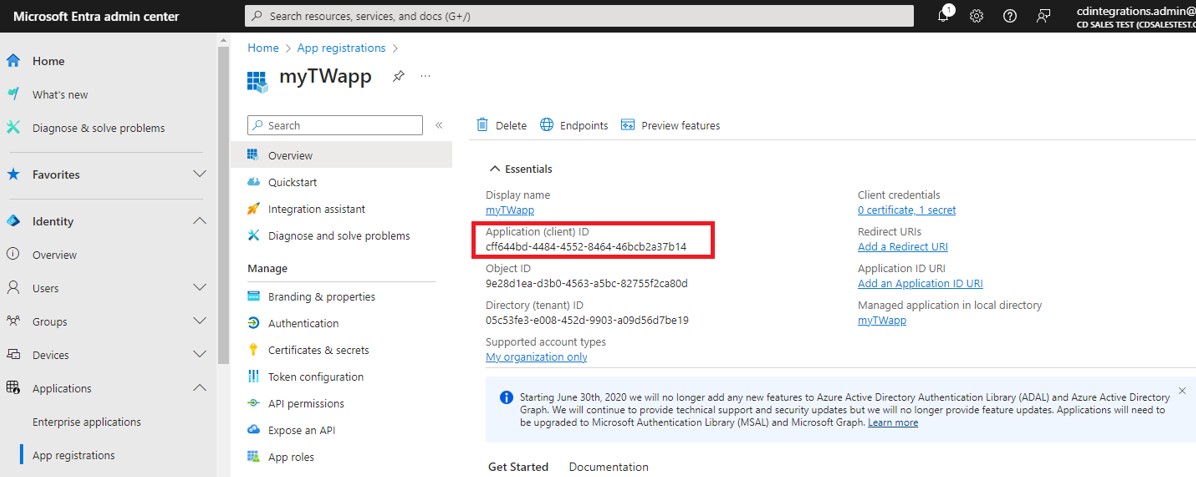Screen dimensions: 1196x477
Task: Click the Devices icon in sidebar
Action: pos(13,355)
